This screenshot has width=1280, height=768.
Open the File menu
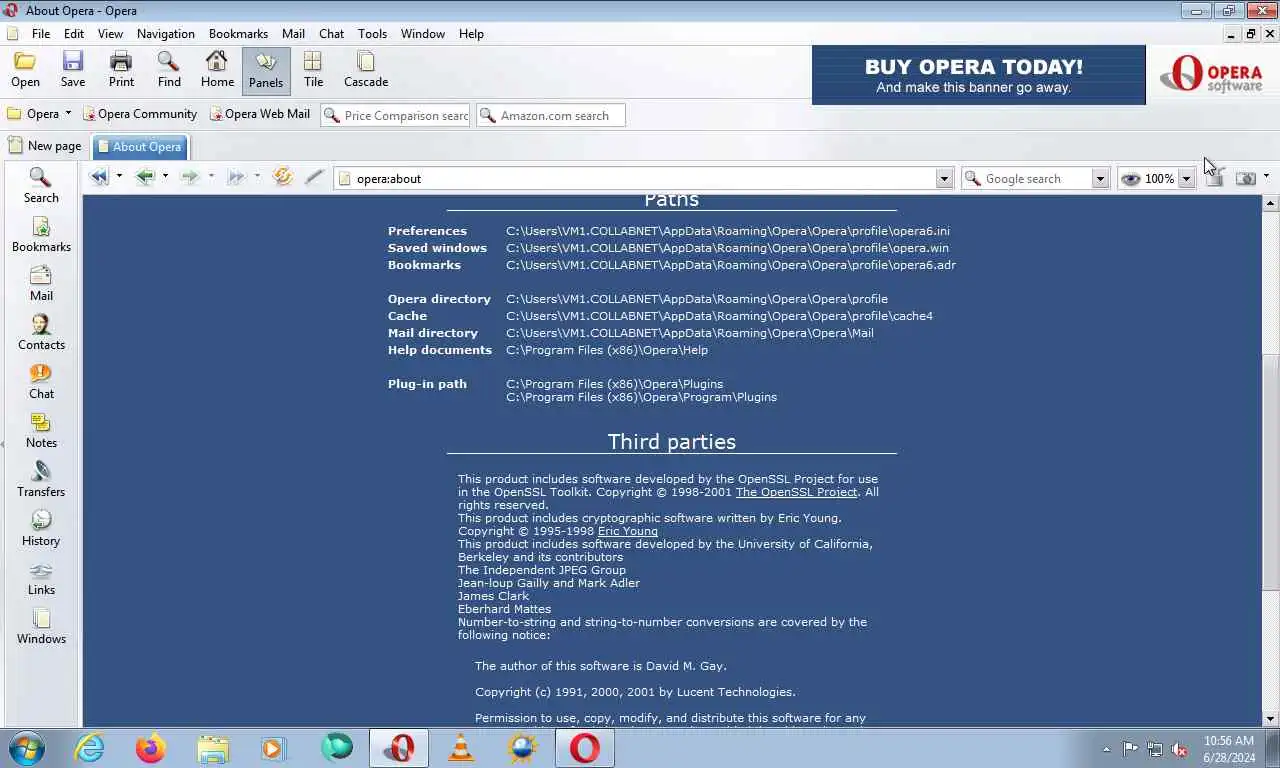click(41, 33)
